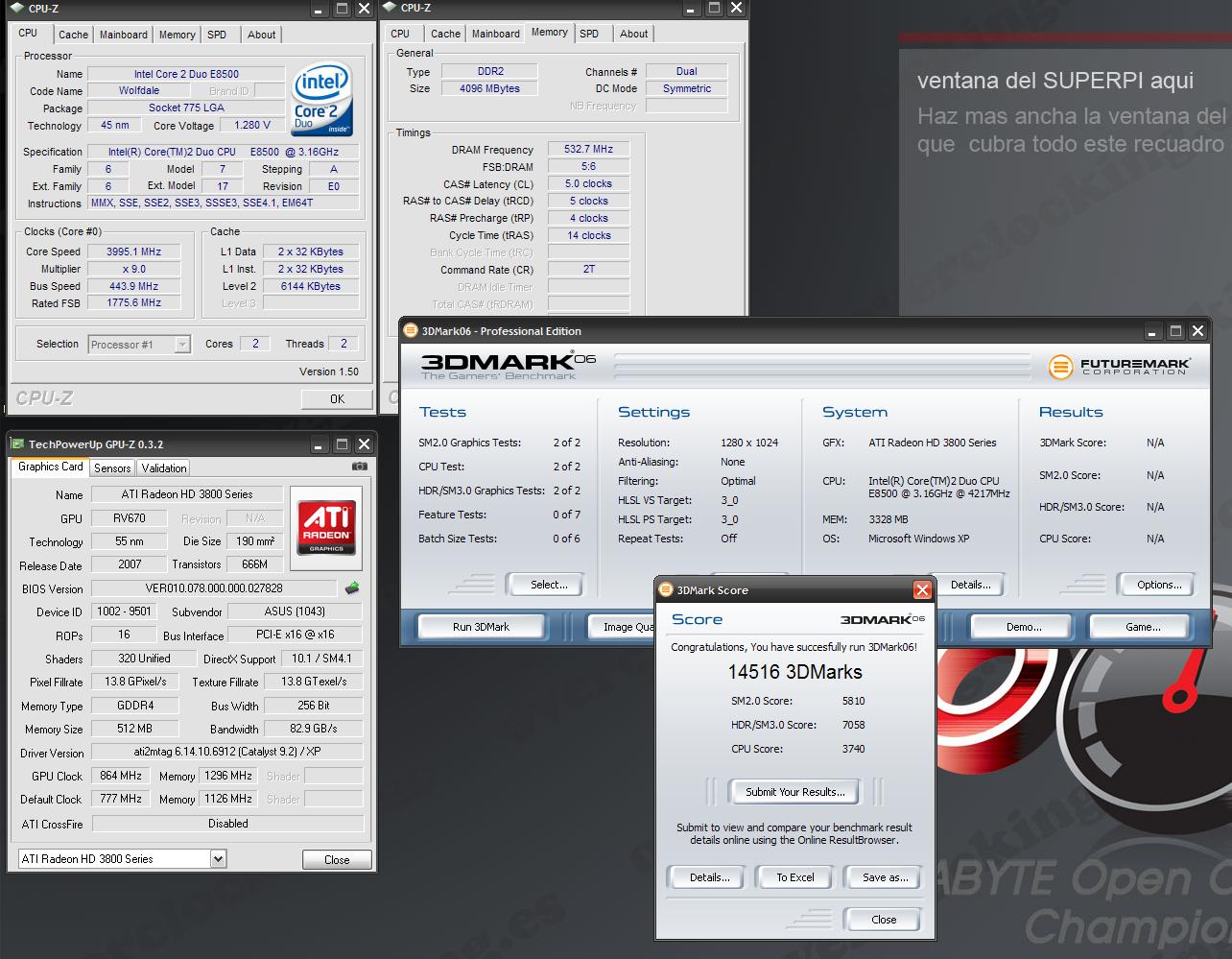The width and height of the screenshot is (1232, 959).
Task: Click Details... button under System in 3DMark06
Action: click(971, 585)
